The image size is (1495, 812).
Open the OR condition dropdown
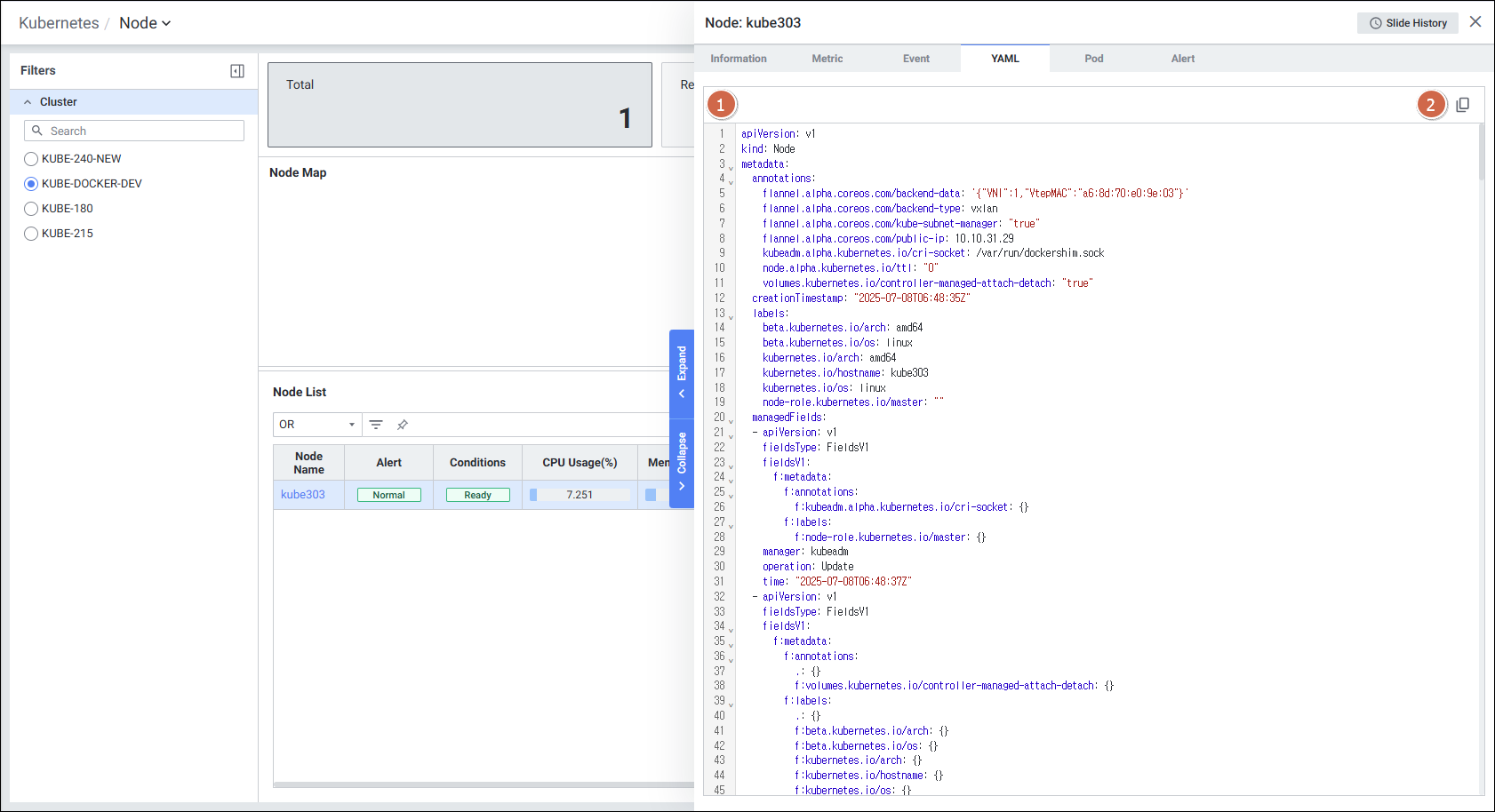[x=316, y=425]
